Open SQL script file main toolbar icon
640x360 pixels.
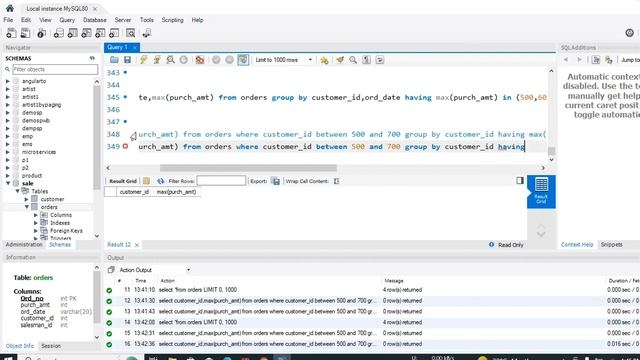25,33
